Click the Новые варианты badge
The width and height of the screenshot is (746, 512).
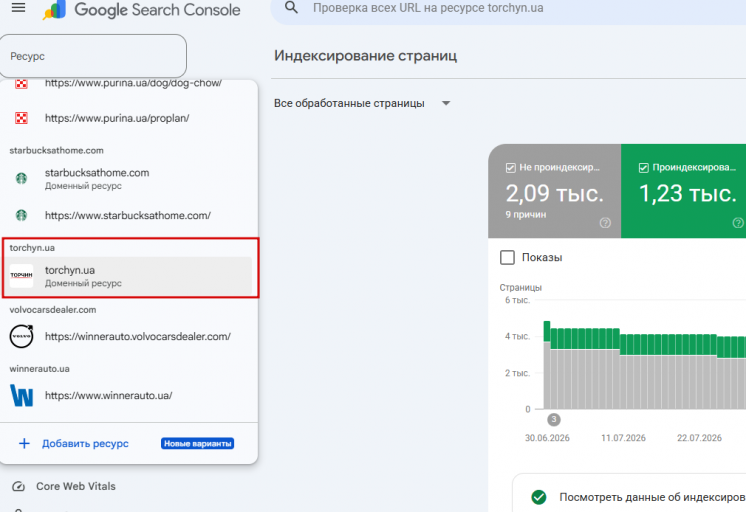click(197, 443)
